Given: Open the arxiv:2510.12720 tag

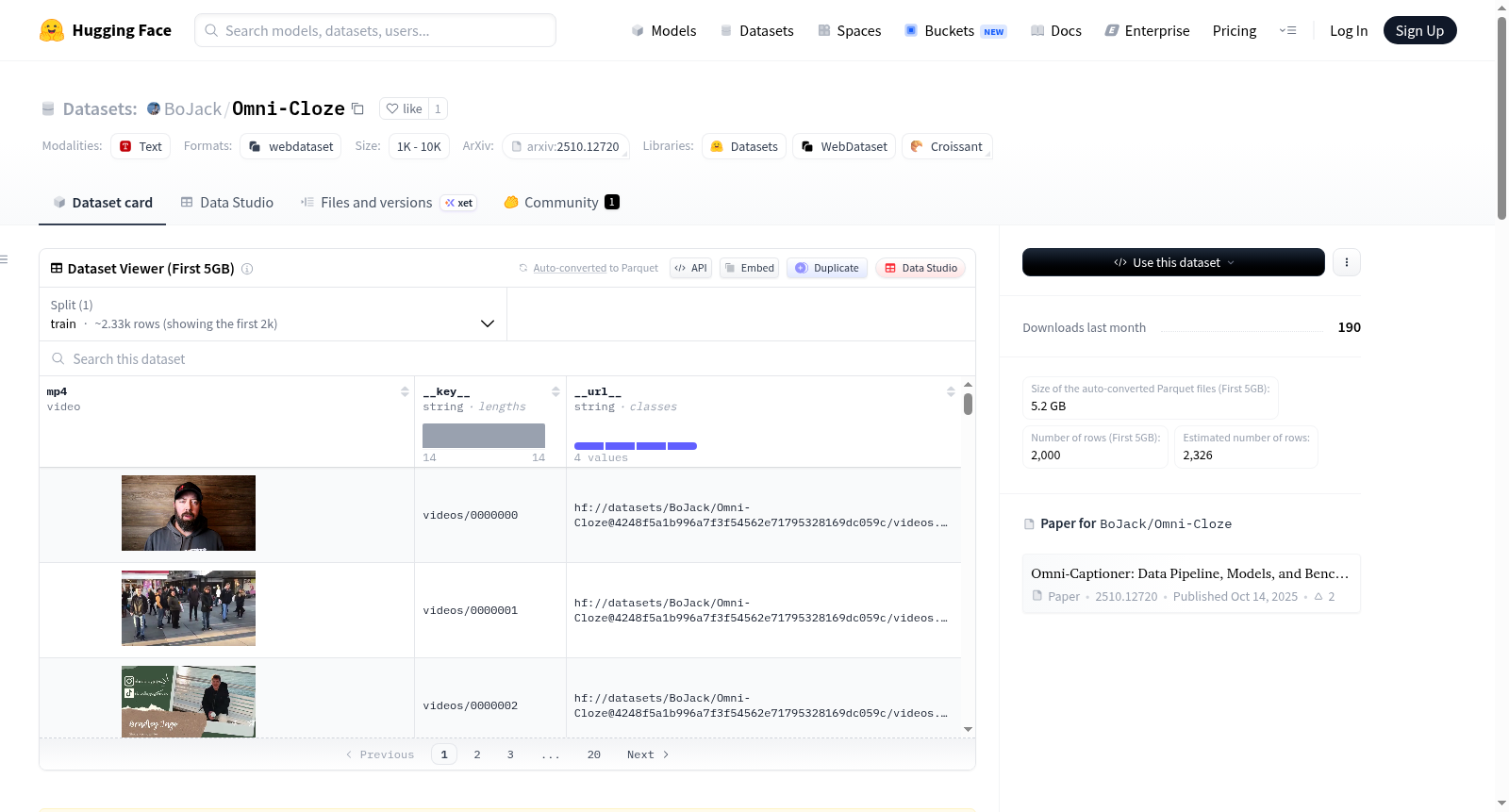Looking at the screenshot, I should point(566,146).
